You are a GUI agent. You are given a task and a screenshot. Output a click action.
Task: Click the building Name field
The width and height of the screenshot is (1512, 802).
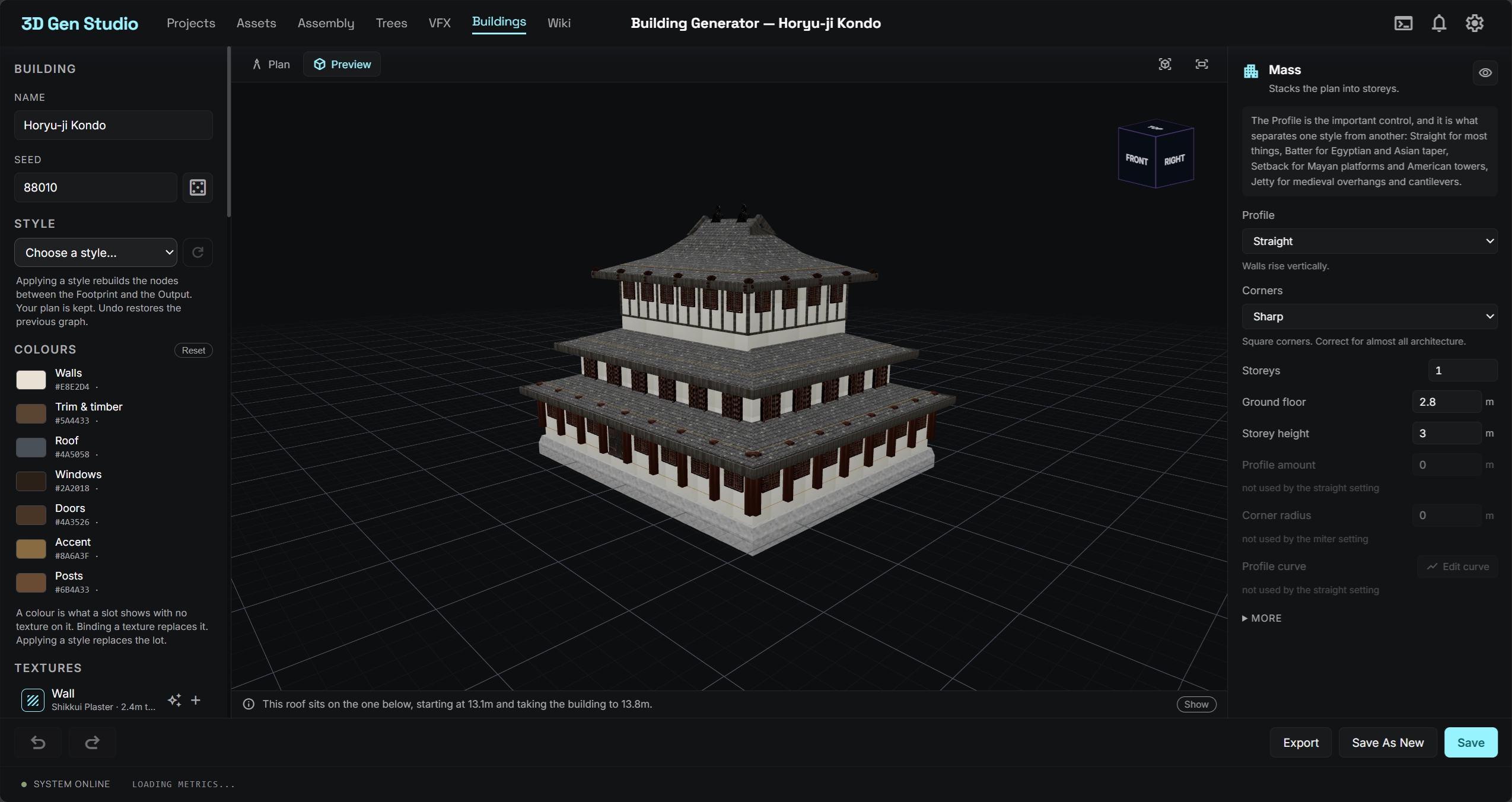click(x=113, y=125)
